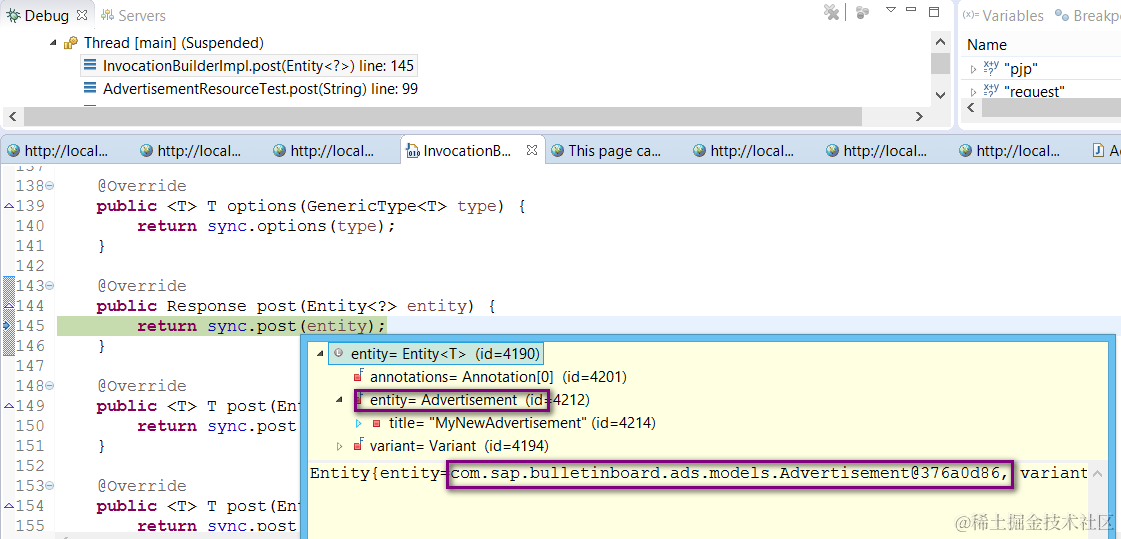1121x539 pixels.
Task: Expand the title="MyNewAdvertisement" node
Action: 359,423
